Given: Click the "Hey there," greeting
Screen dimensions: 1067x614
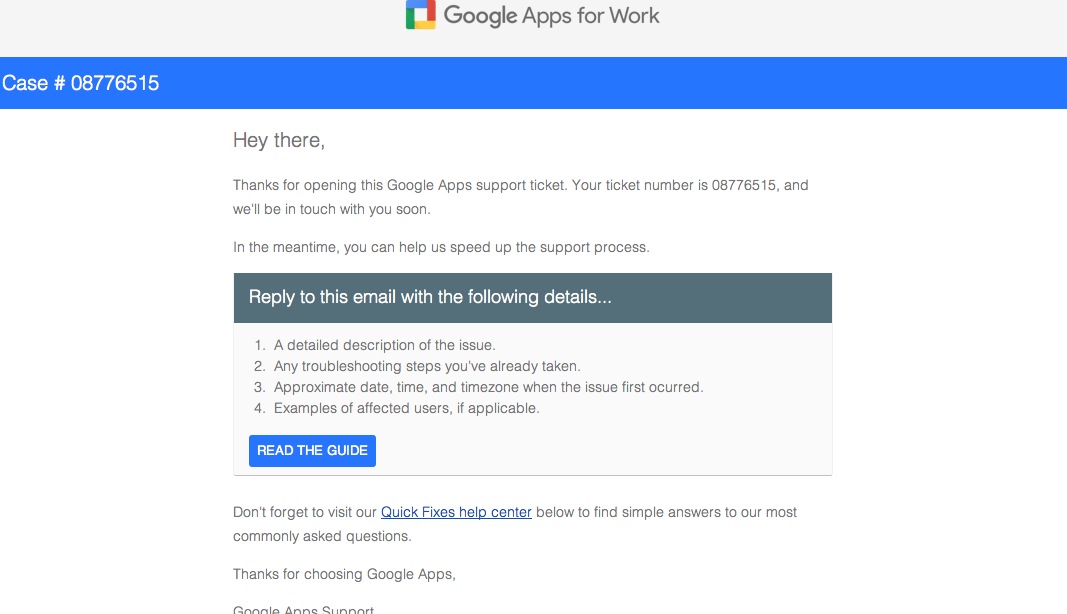Looking at the screenshot, I should point(279,140).
